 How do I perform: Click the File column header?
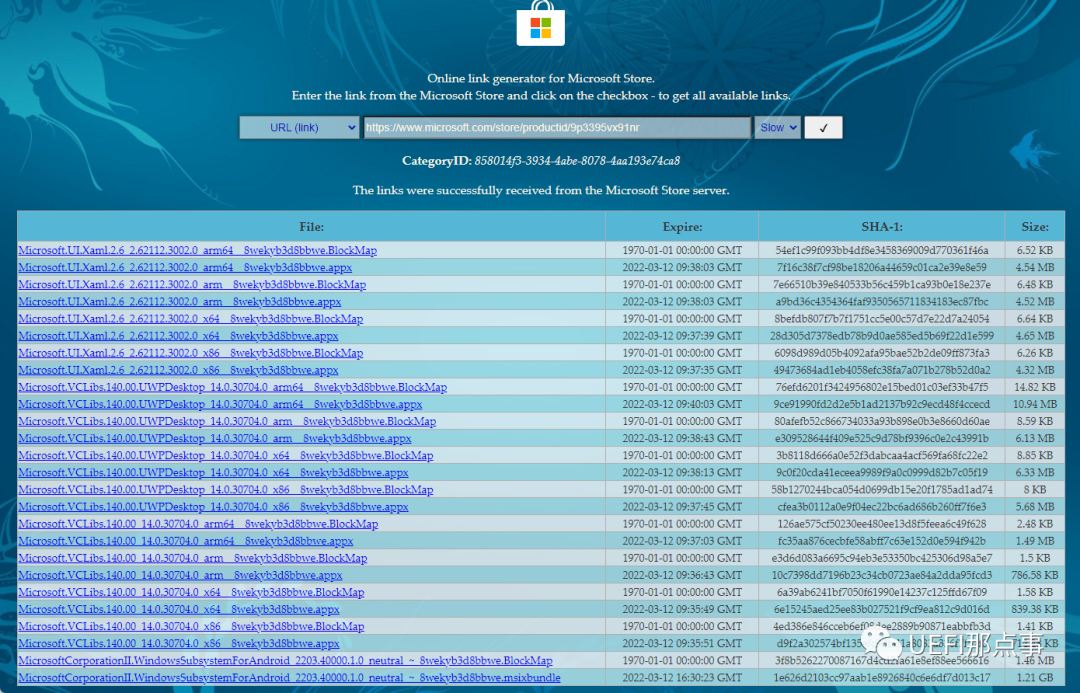pyautogui.click(x=311, y=227)
